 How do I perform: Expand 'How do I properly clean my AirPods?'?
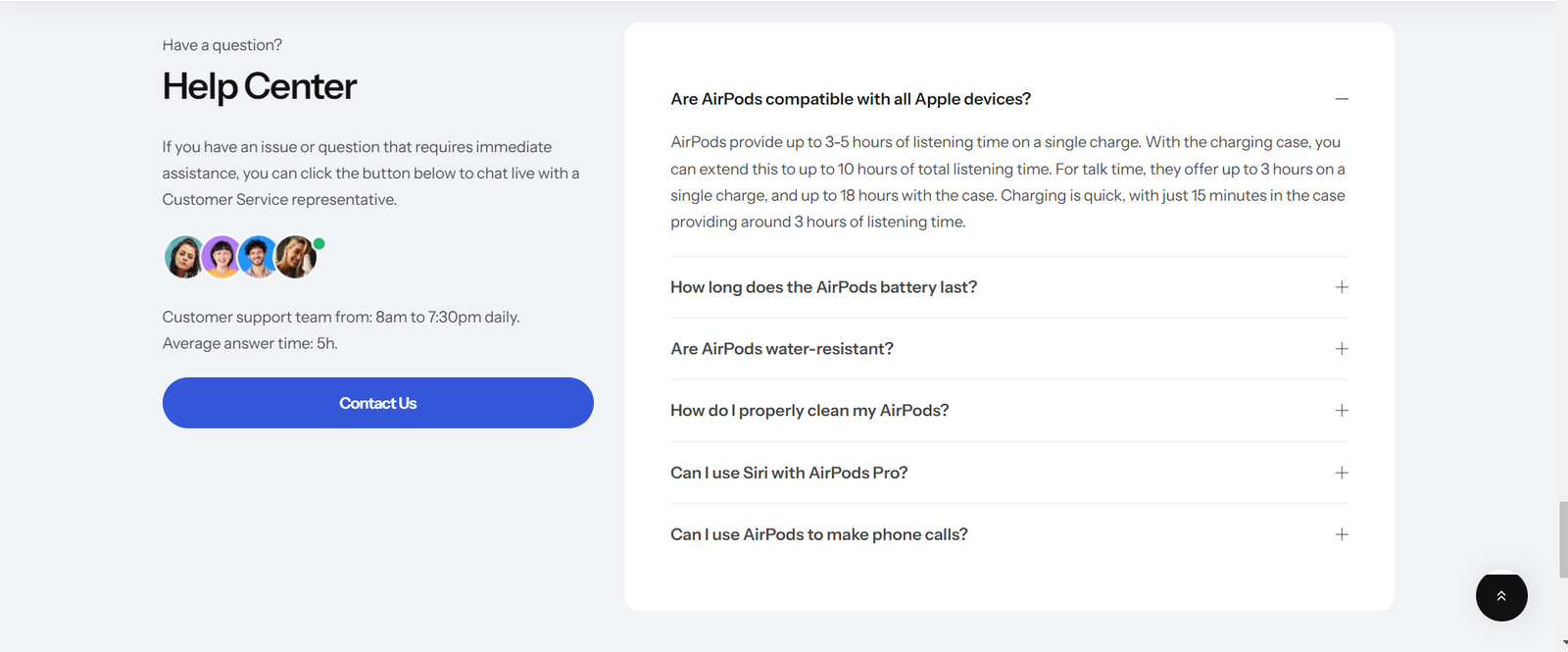coord(1009,411)
